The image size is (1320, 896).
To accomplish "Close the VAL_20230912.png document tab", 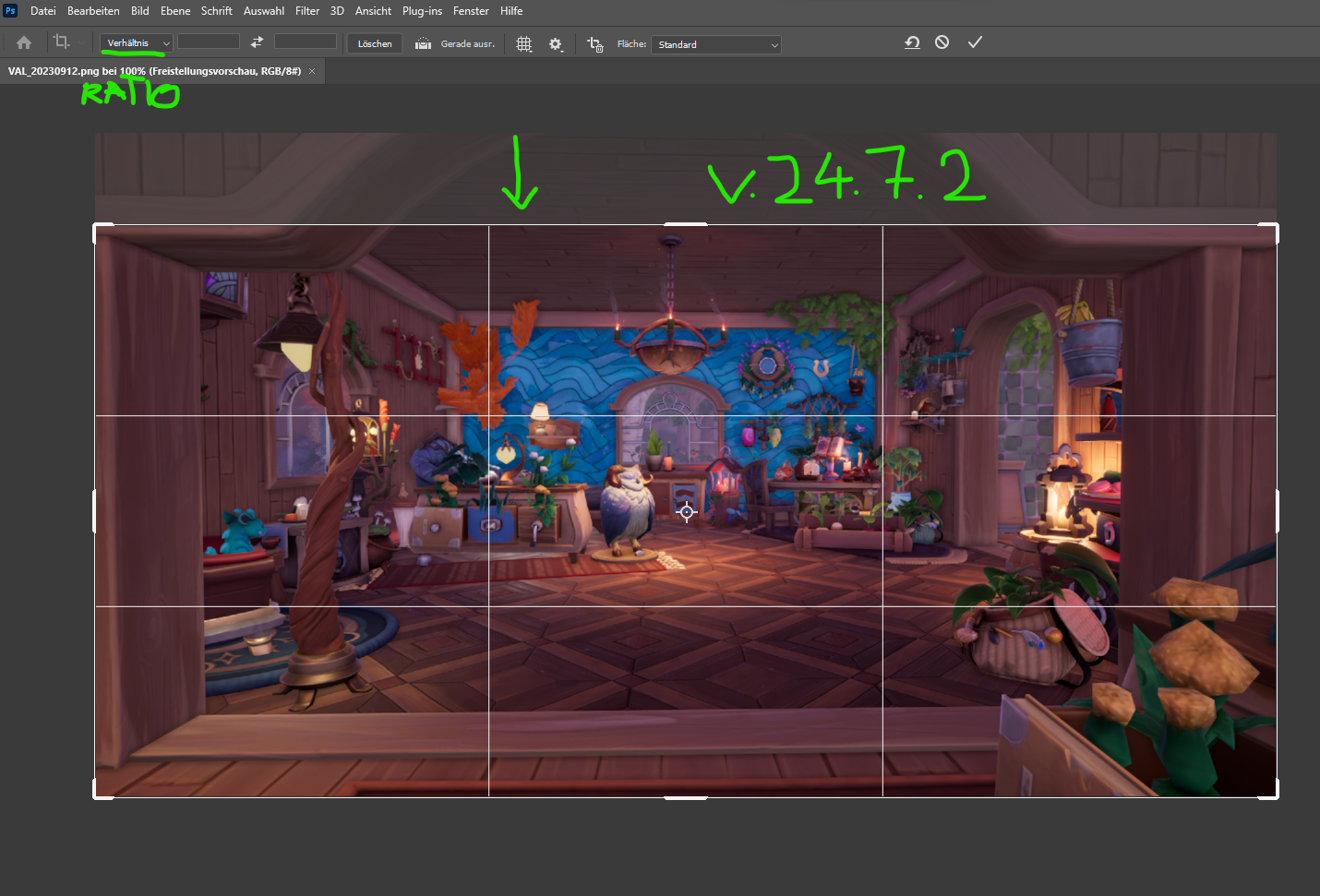I will tap(312, 71).
